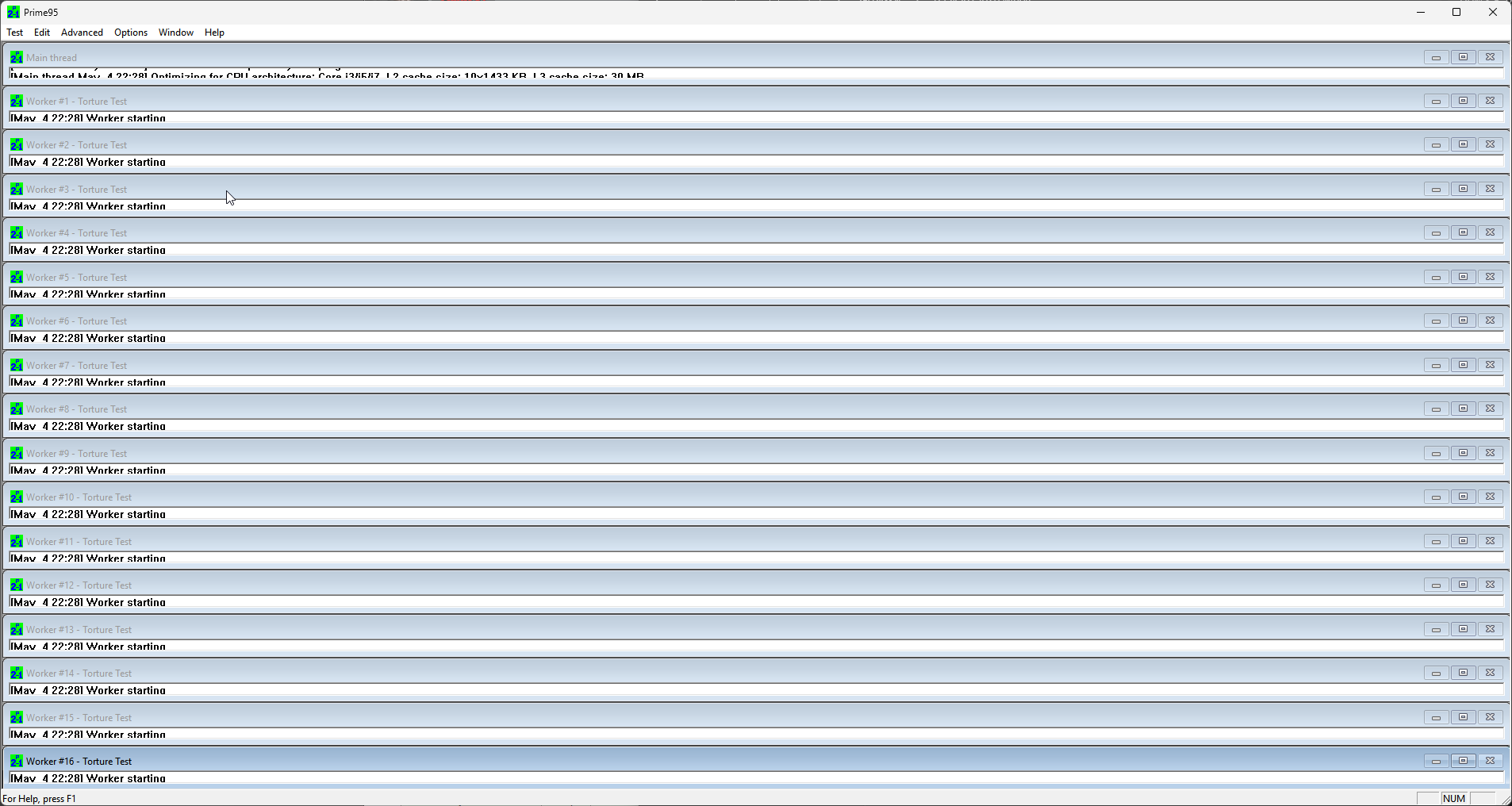Open the Edit menu
Image resolution: width=1512 pixels, height=806 pixels.
pos(42,33)
